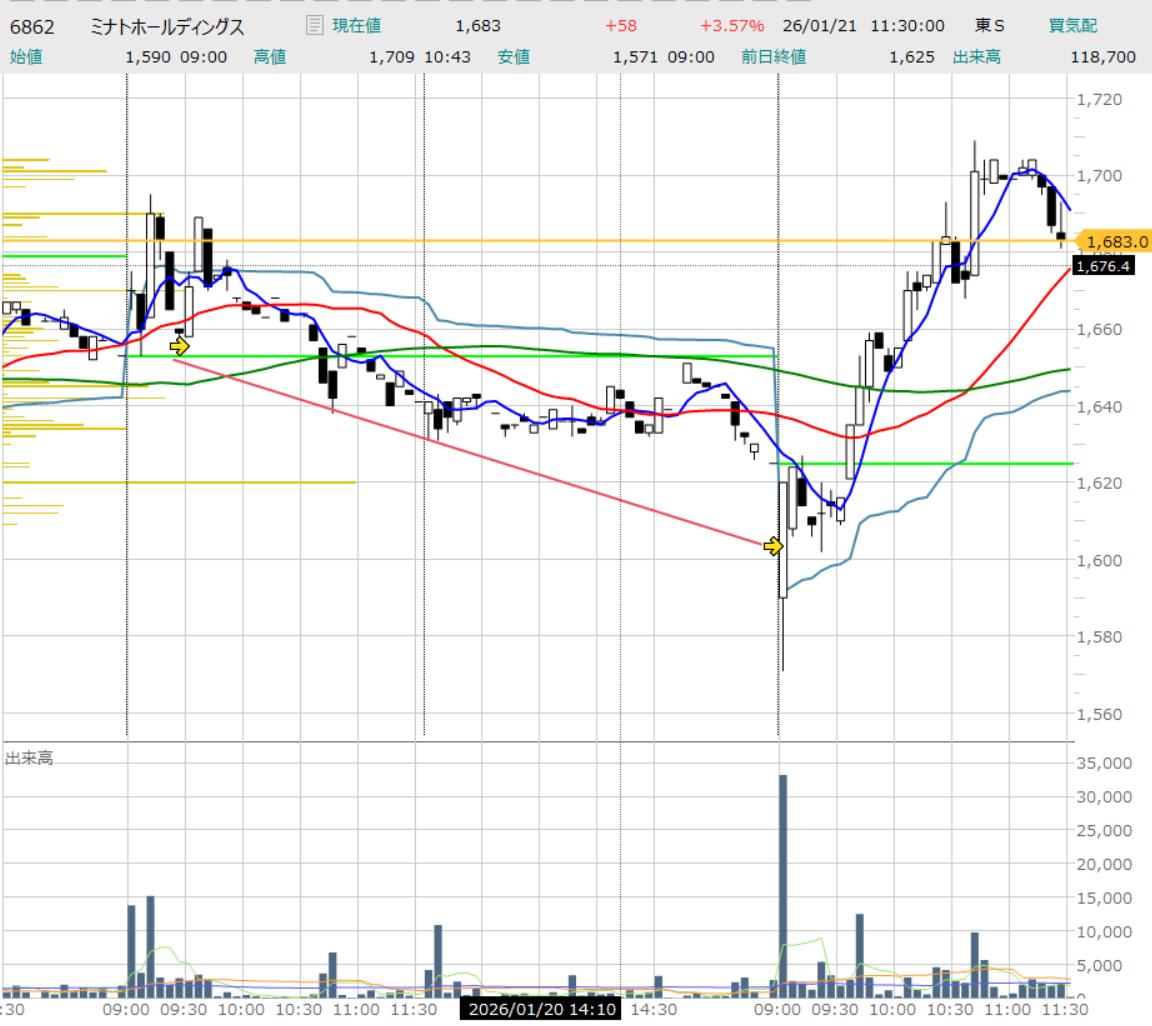Click the 東S market label
This screenshot has height=1026, width=1152.
point(989,26)
